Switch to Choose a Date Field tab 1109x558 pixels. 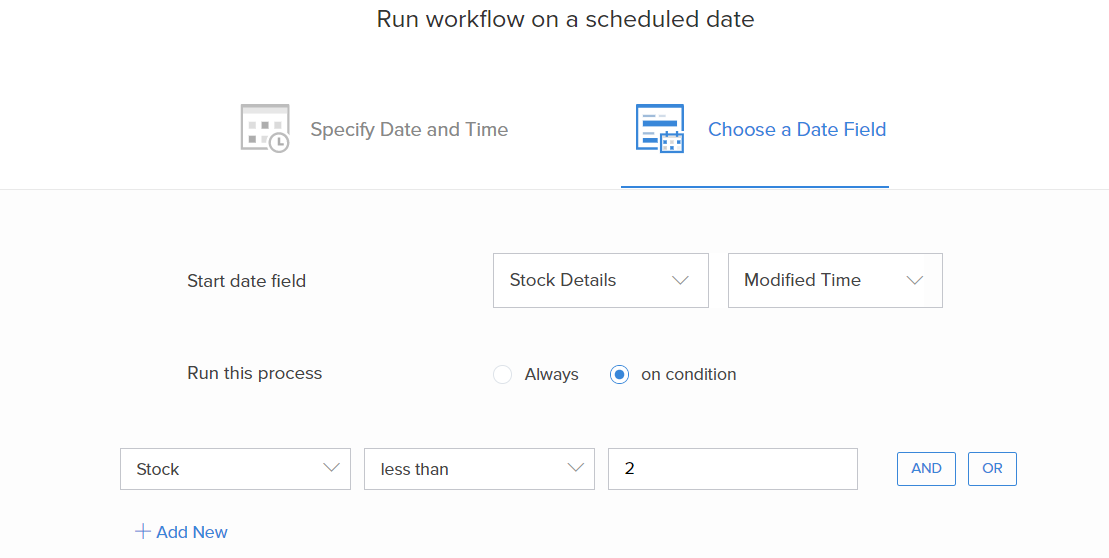click(796, 130)
